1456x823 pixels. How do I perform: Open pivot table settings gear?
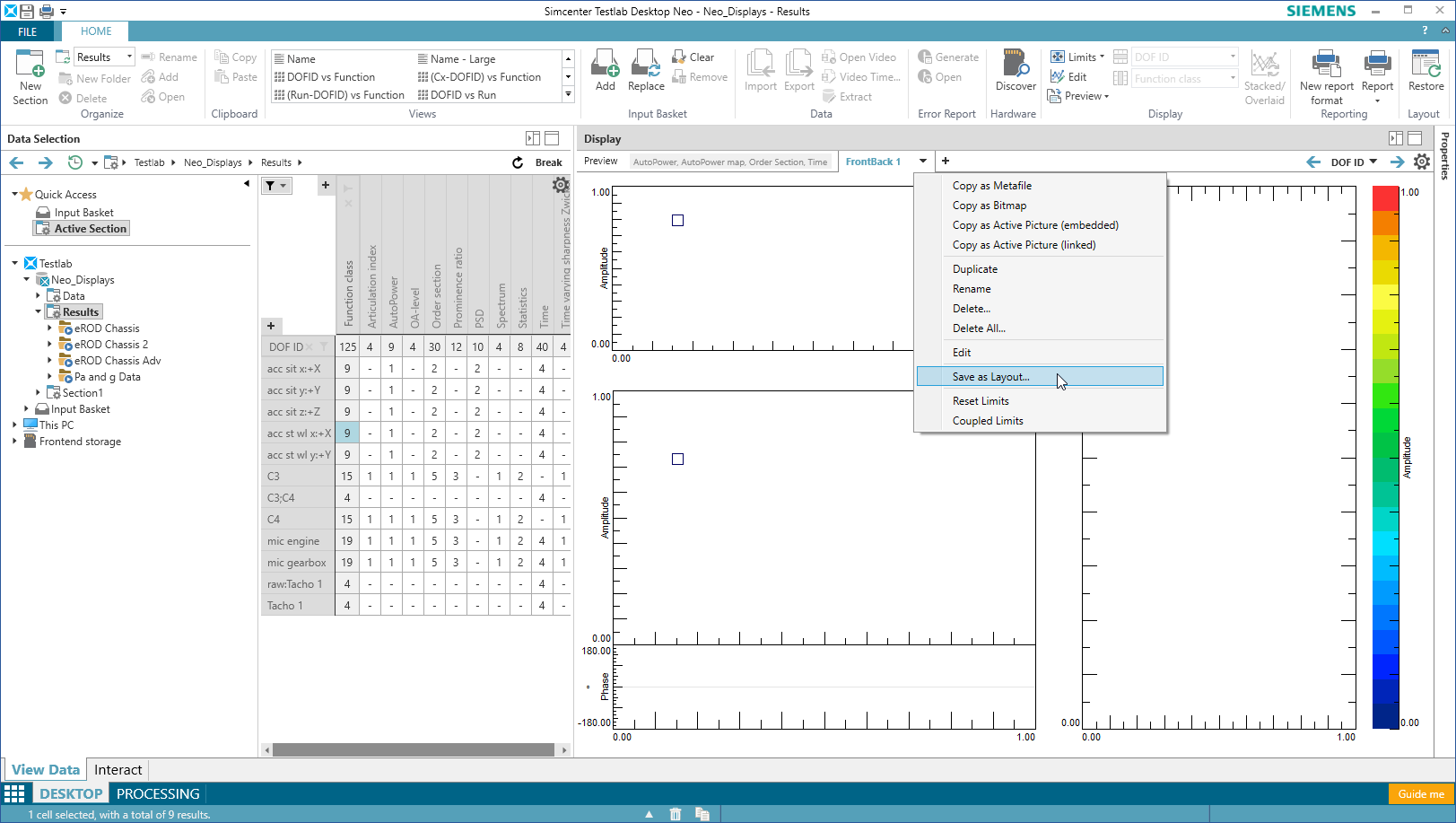(561, 185)
